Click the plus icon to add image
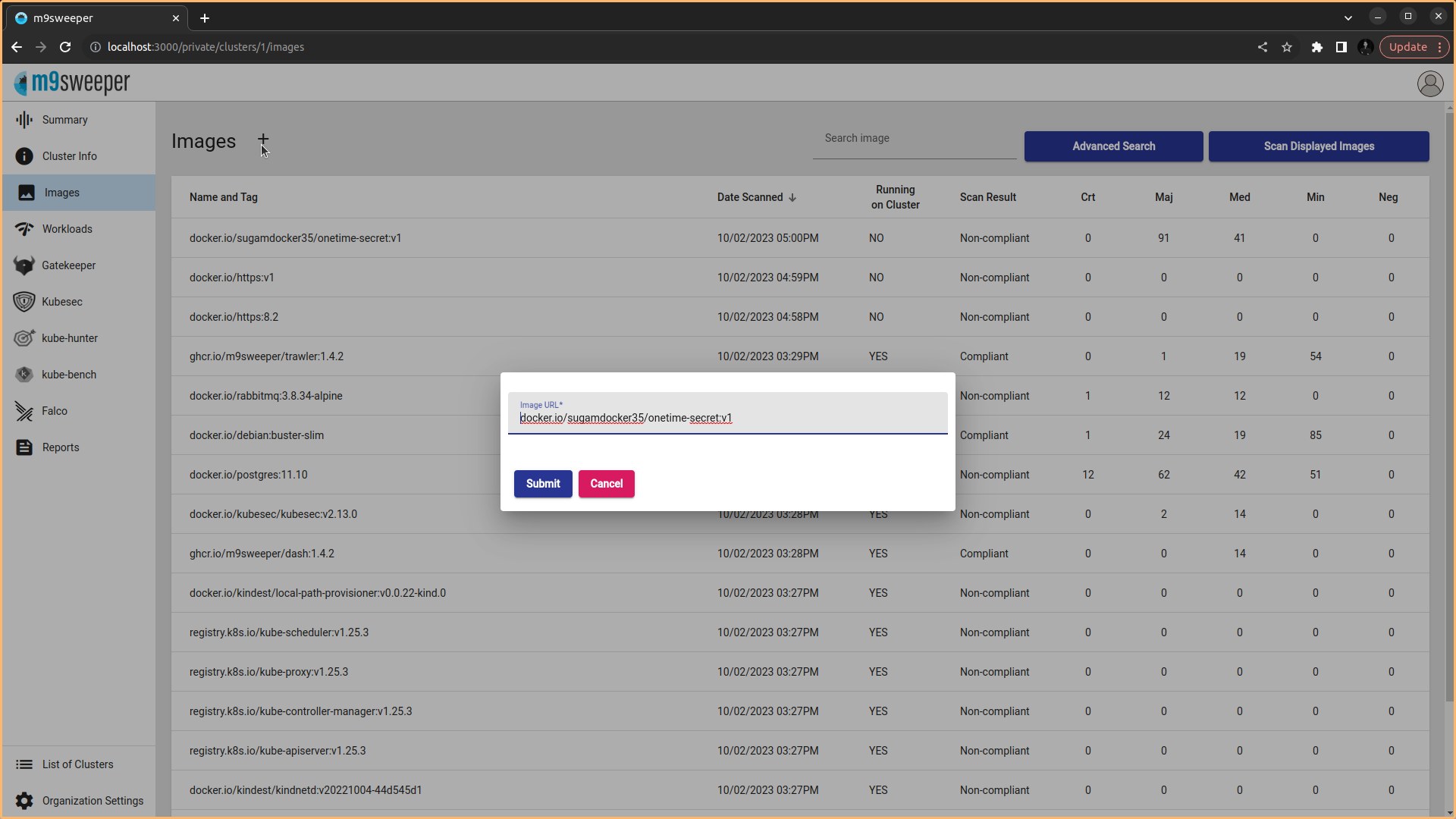 coord(263,140)
